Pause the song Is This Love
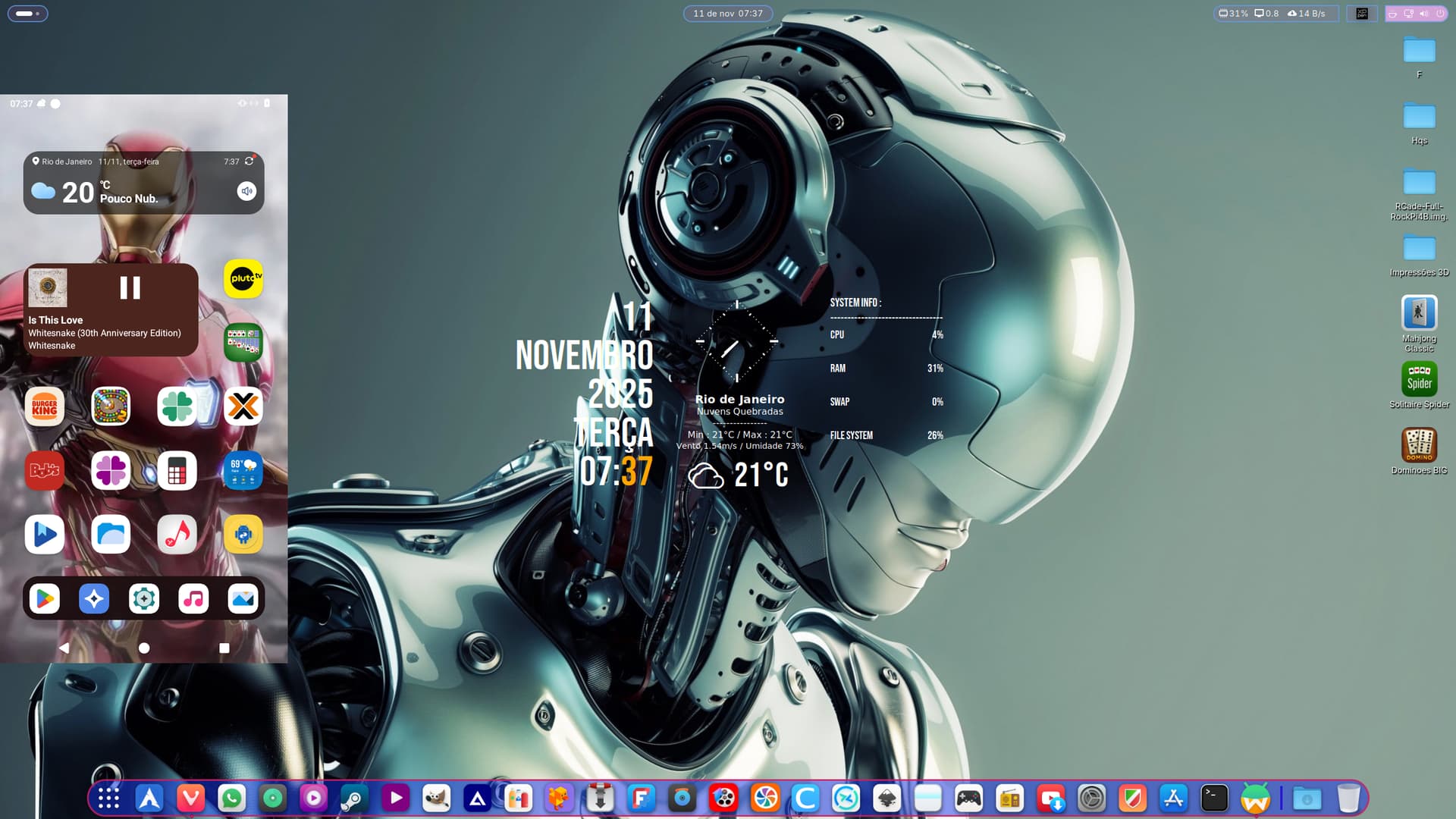1456x819 pixels. tap(130, 287)
